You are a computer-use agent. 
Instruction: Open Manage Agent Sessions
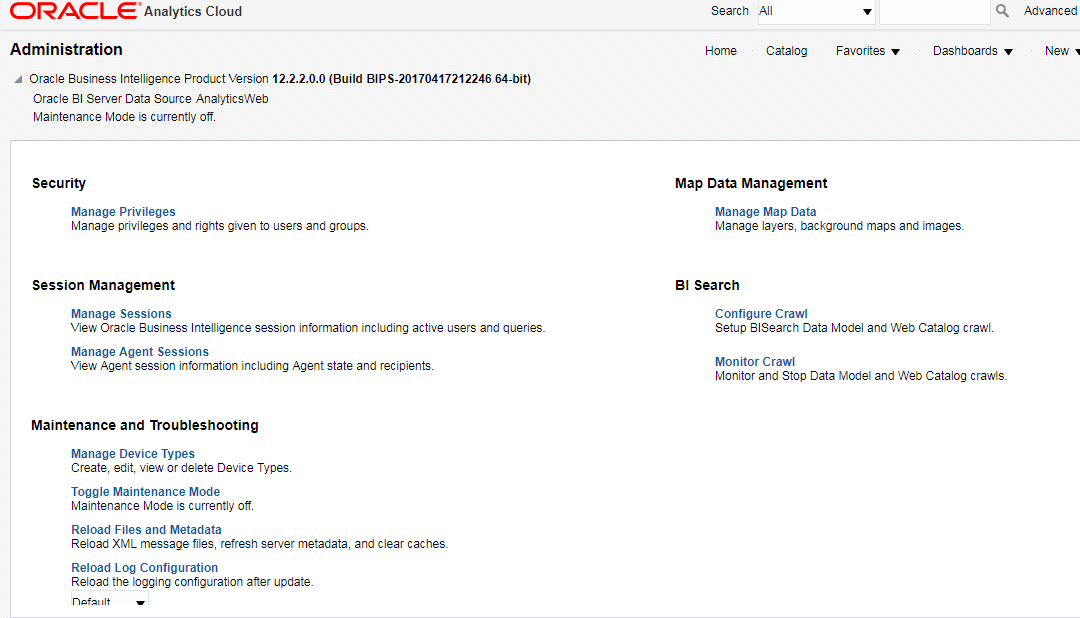point(140,352)
